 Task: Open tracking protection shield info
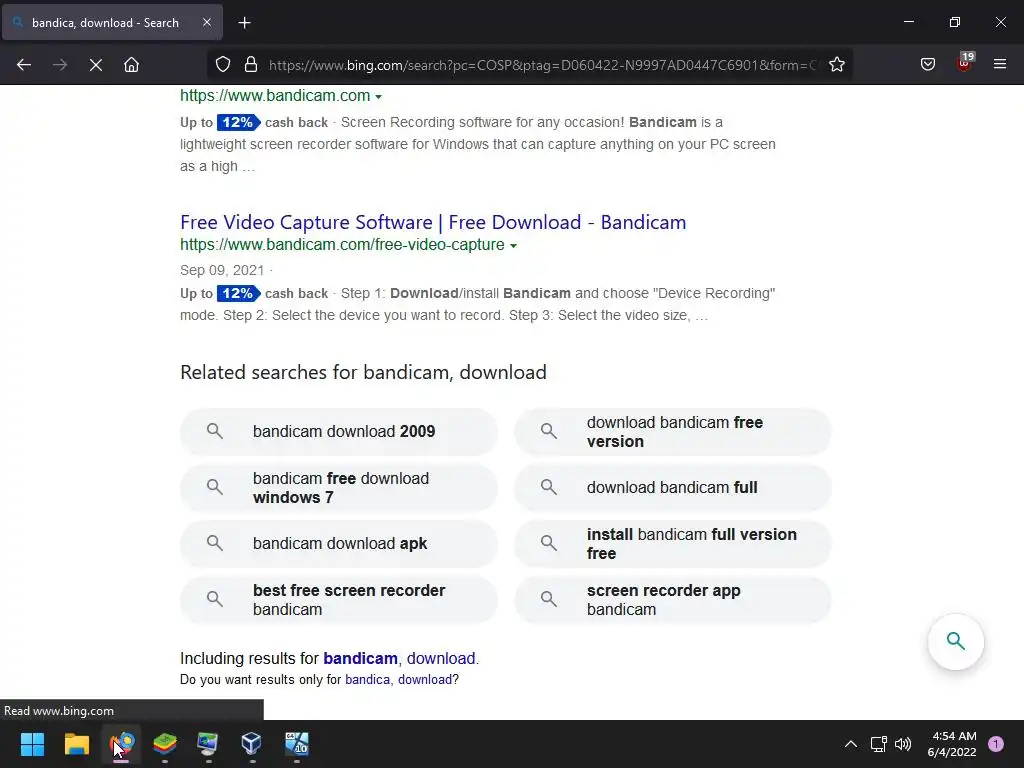point(223,65)
